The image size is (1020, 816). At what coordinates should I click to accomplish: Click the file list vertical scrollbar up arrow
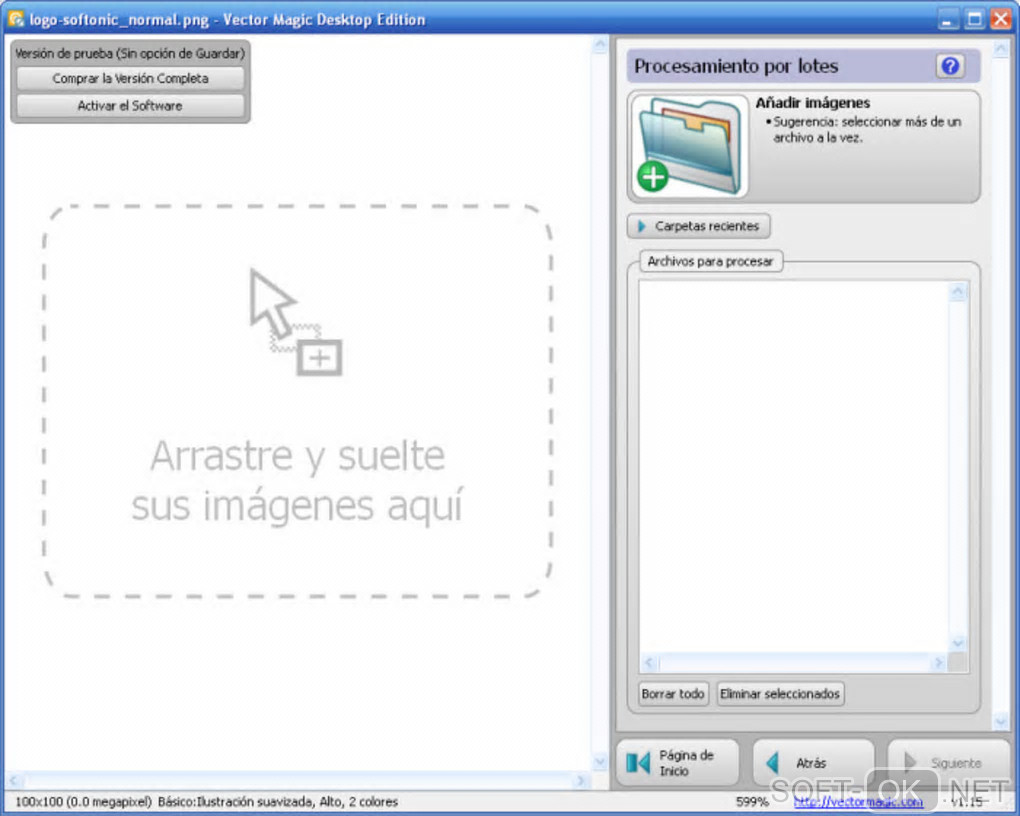pos(958,291)
